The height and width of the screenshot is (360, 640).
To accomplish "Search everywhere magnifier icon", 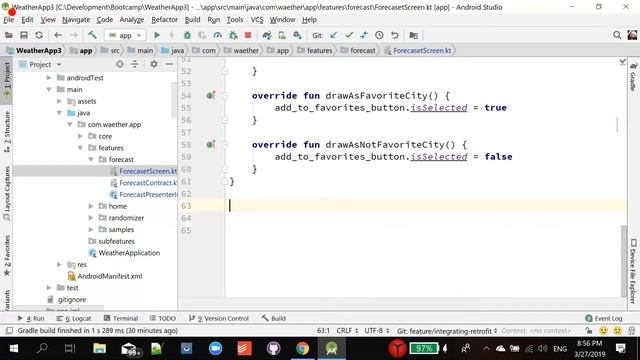I will pos(617,36).
